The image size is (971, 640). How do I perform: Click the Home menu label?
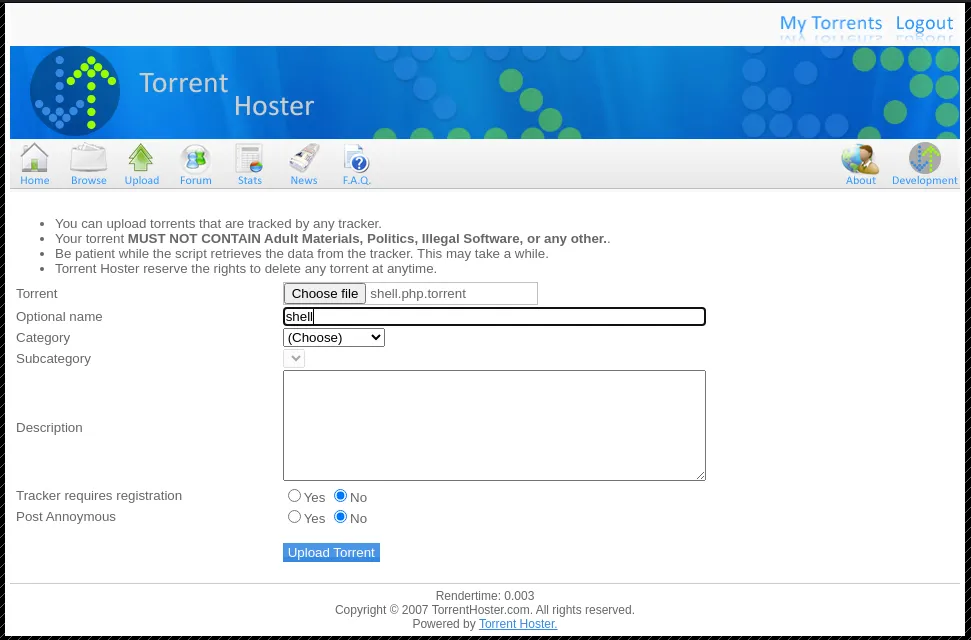click(x=35, y=180)
